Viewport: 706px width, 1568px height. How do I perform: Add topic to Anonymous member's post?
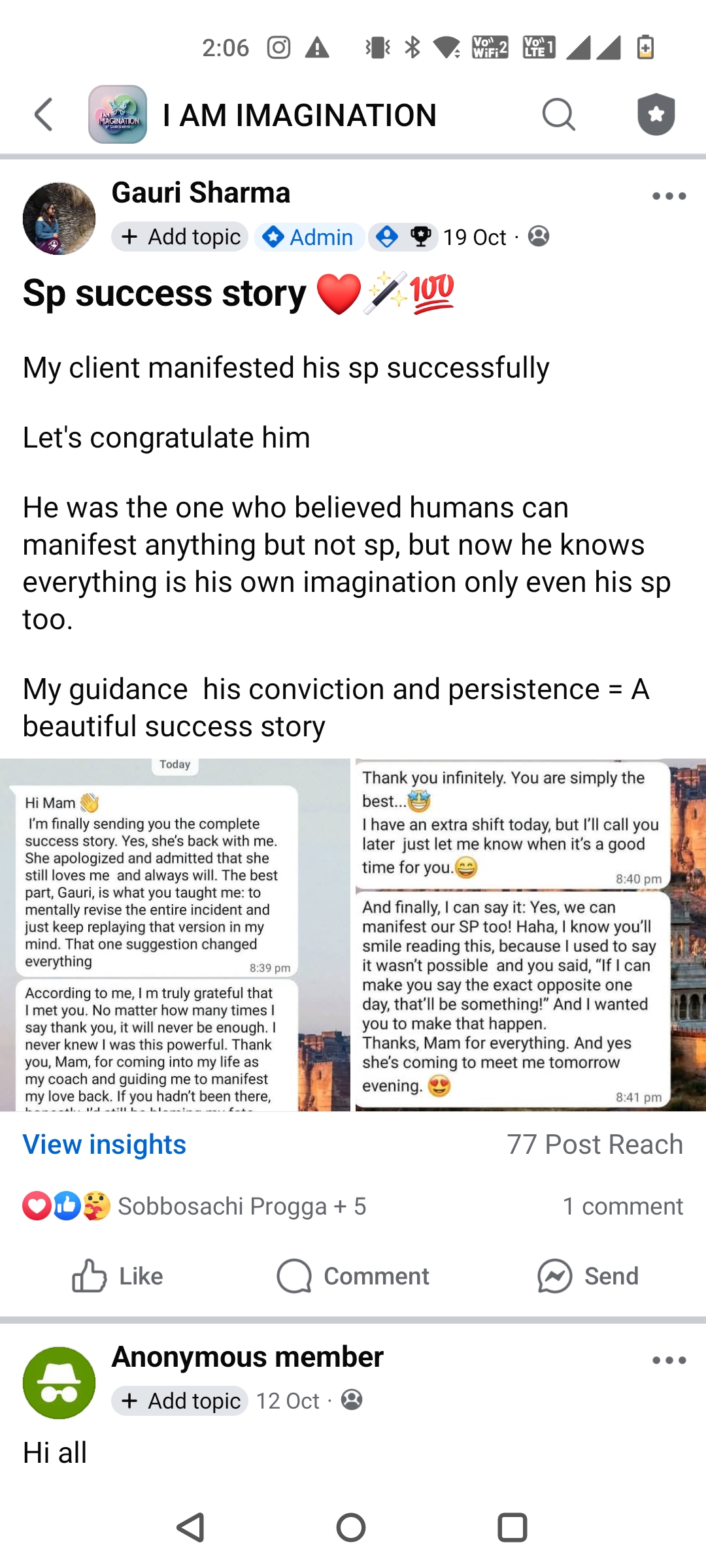click(x=180, y=1401)
